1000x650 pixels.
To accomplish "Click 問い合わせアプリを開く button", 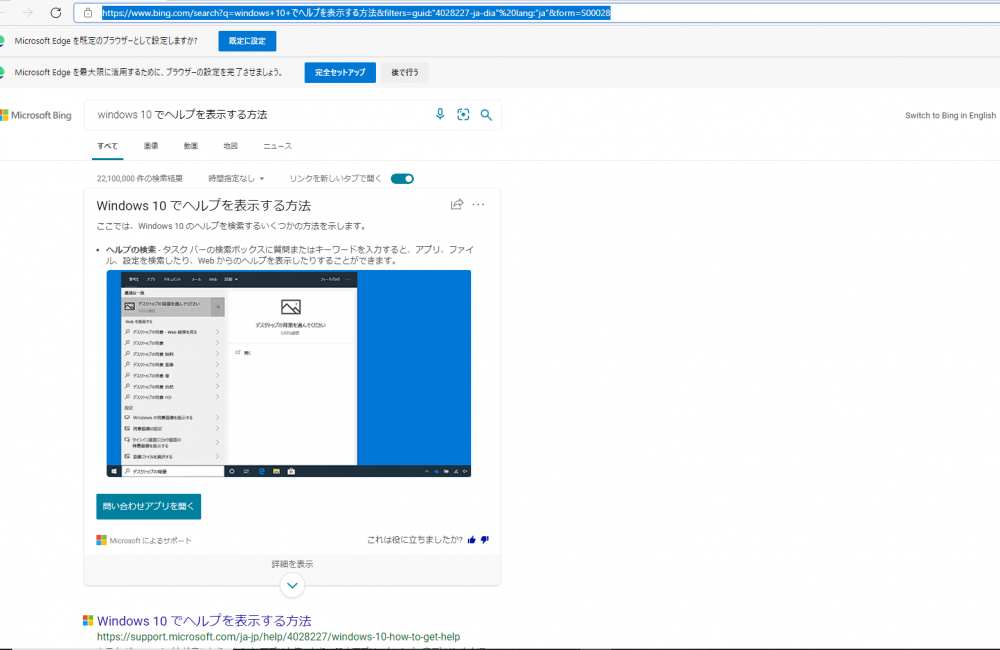I will coord(149,506).
